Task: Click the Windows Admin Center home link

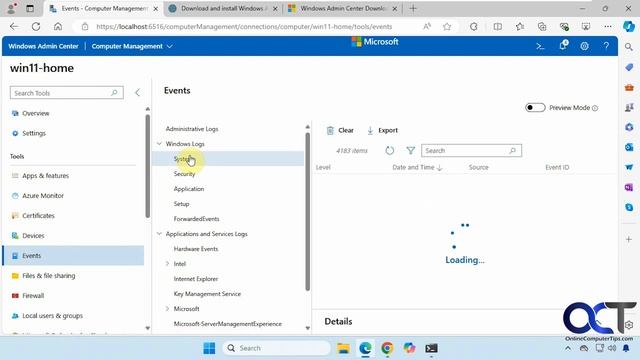Action: click(43, 46)
